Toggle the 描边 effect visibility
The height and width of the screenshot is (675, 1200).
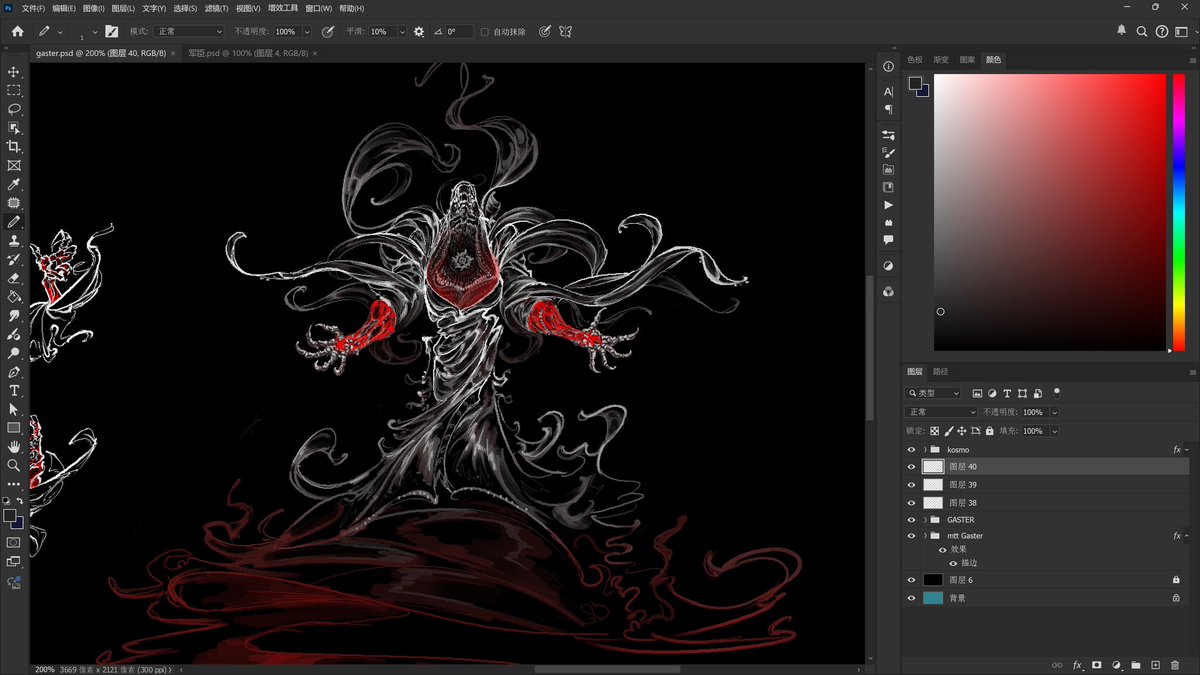point(952,563)
